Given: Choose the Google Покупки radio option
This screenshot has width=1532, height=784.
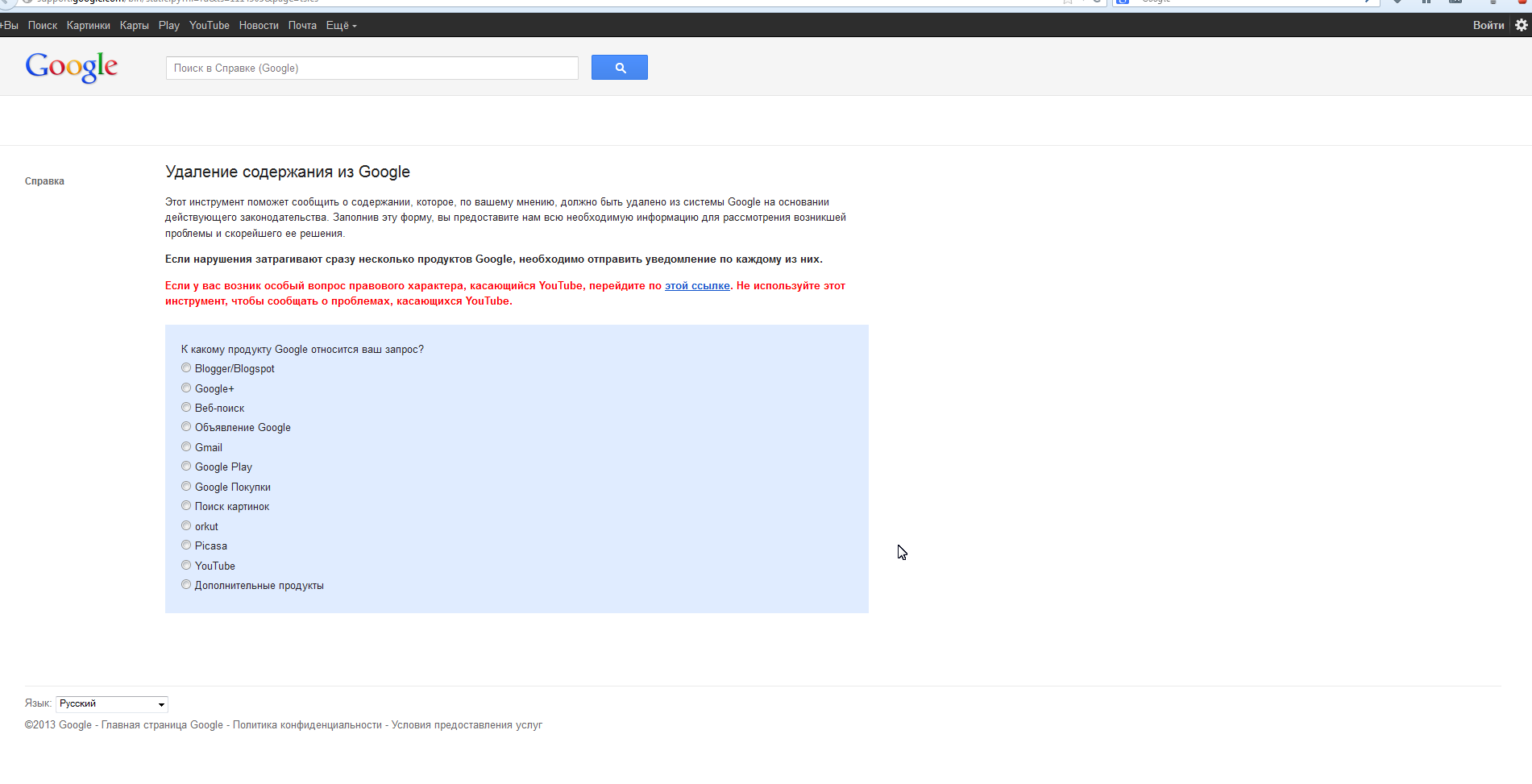Looking at the screenshot, I should click(186, 487).
